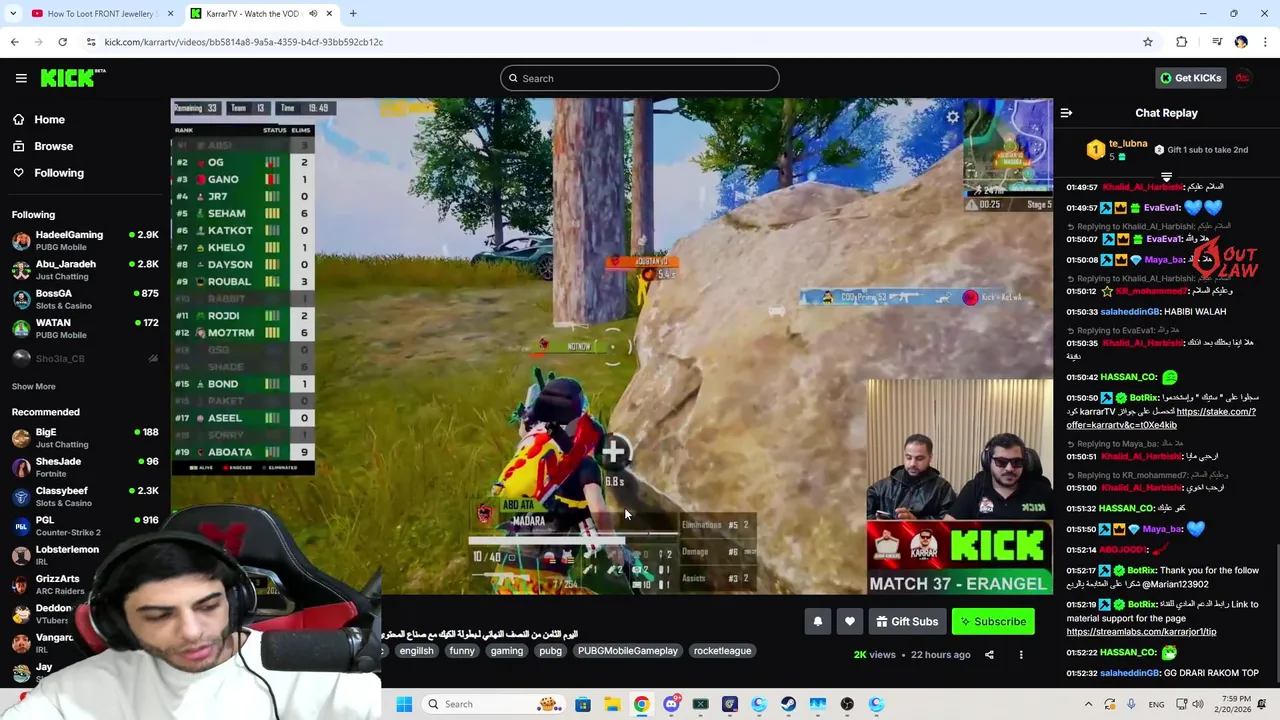The height and width of the screenshot is (720, 1280).
Task: Click the chat replay scrollbar
Action: coord(1276,615)
